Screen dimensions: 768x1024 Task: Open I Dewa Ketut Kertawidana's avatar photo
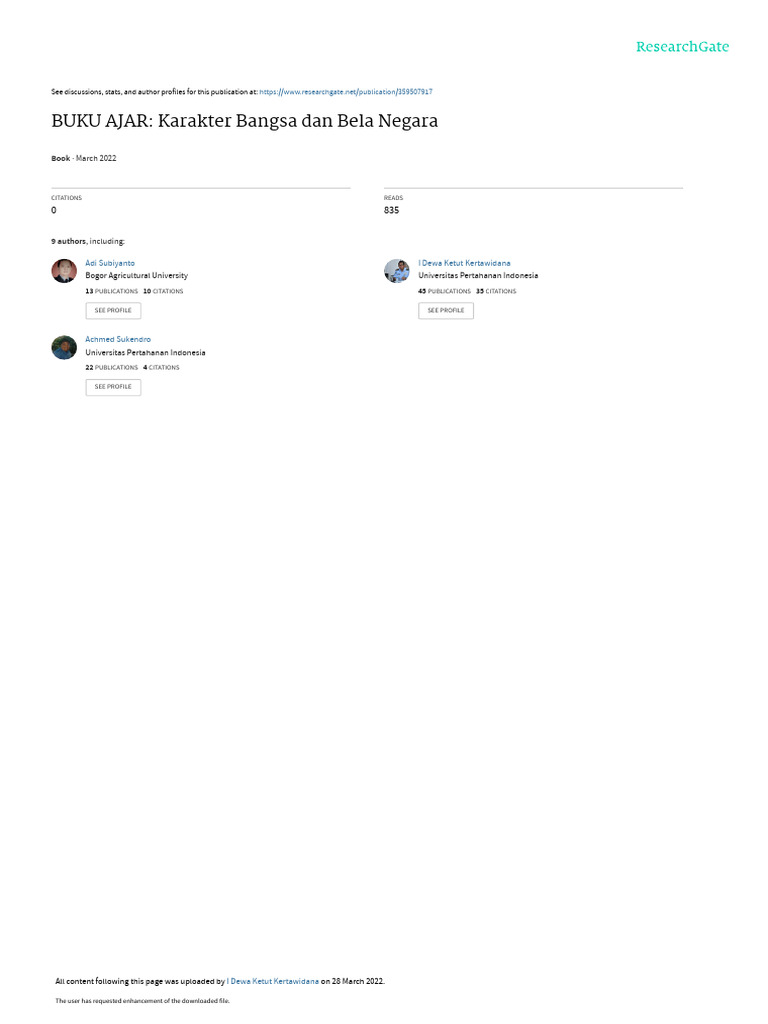396,270
